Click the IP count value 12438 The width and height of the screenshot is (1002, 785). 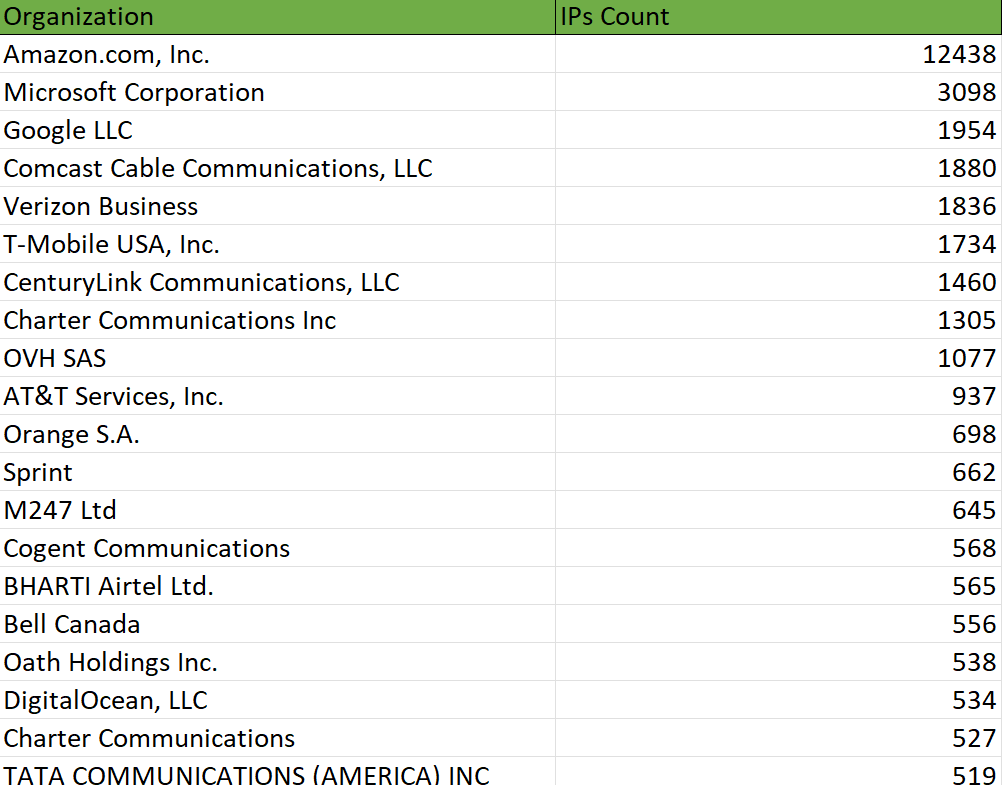coord(959,54)
